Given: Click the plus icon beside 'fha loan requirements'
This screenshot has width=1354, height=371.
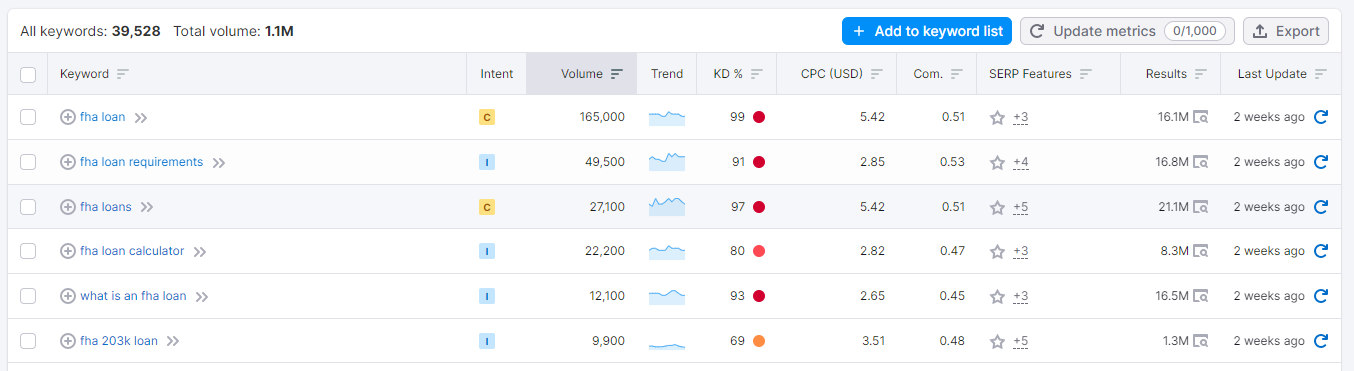Looking at the screenshot, I should pos(68,162).
